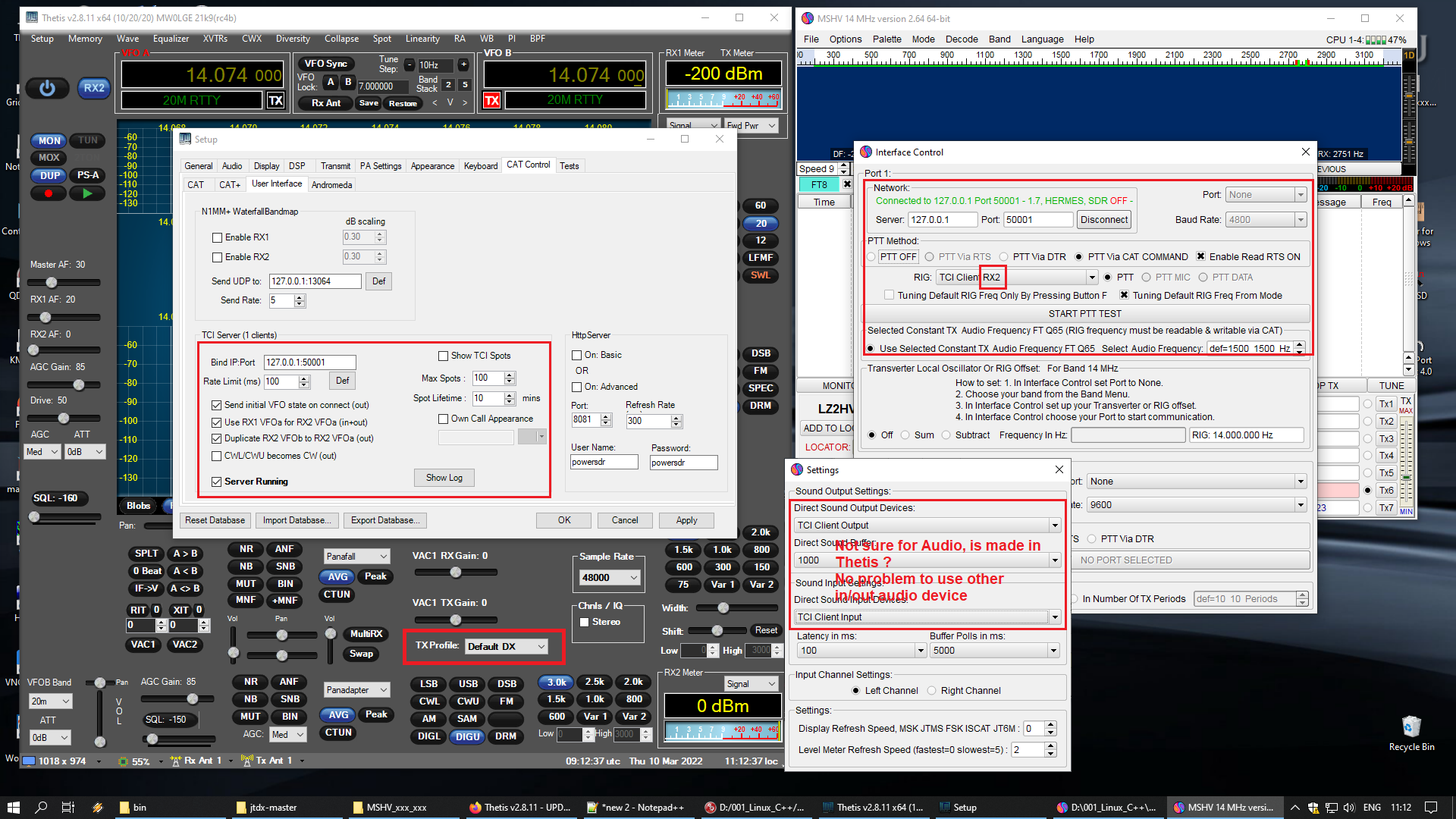Click the Master AF slider
This screenshot has width=1456, height=819.
click(x=64, y=283)
